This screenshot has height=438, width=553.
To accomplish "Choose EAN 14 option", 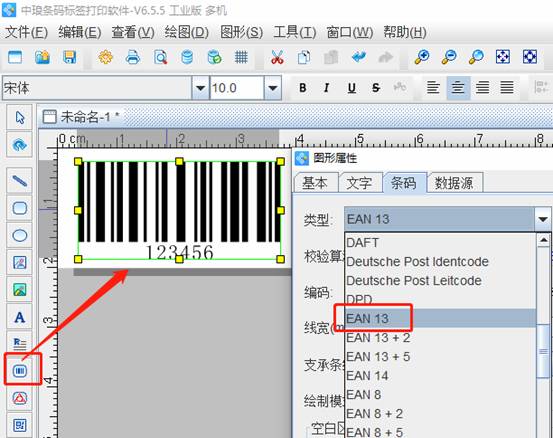I will click(x=440, y=376).
